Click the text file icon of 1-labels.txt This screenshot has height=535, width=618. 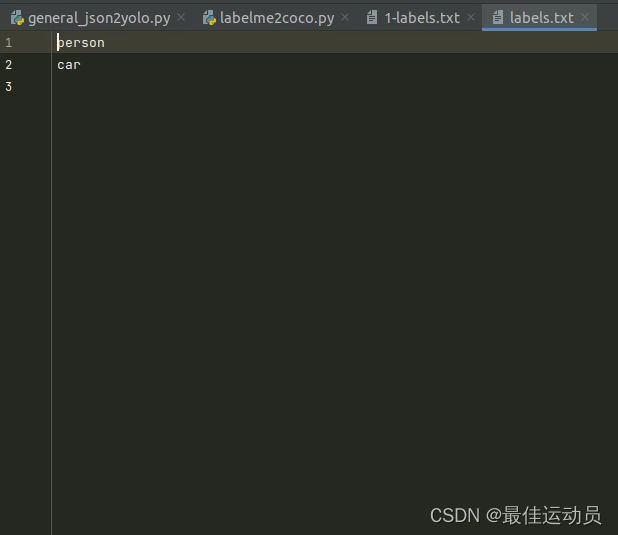tap(372, 17)
